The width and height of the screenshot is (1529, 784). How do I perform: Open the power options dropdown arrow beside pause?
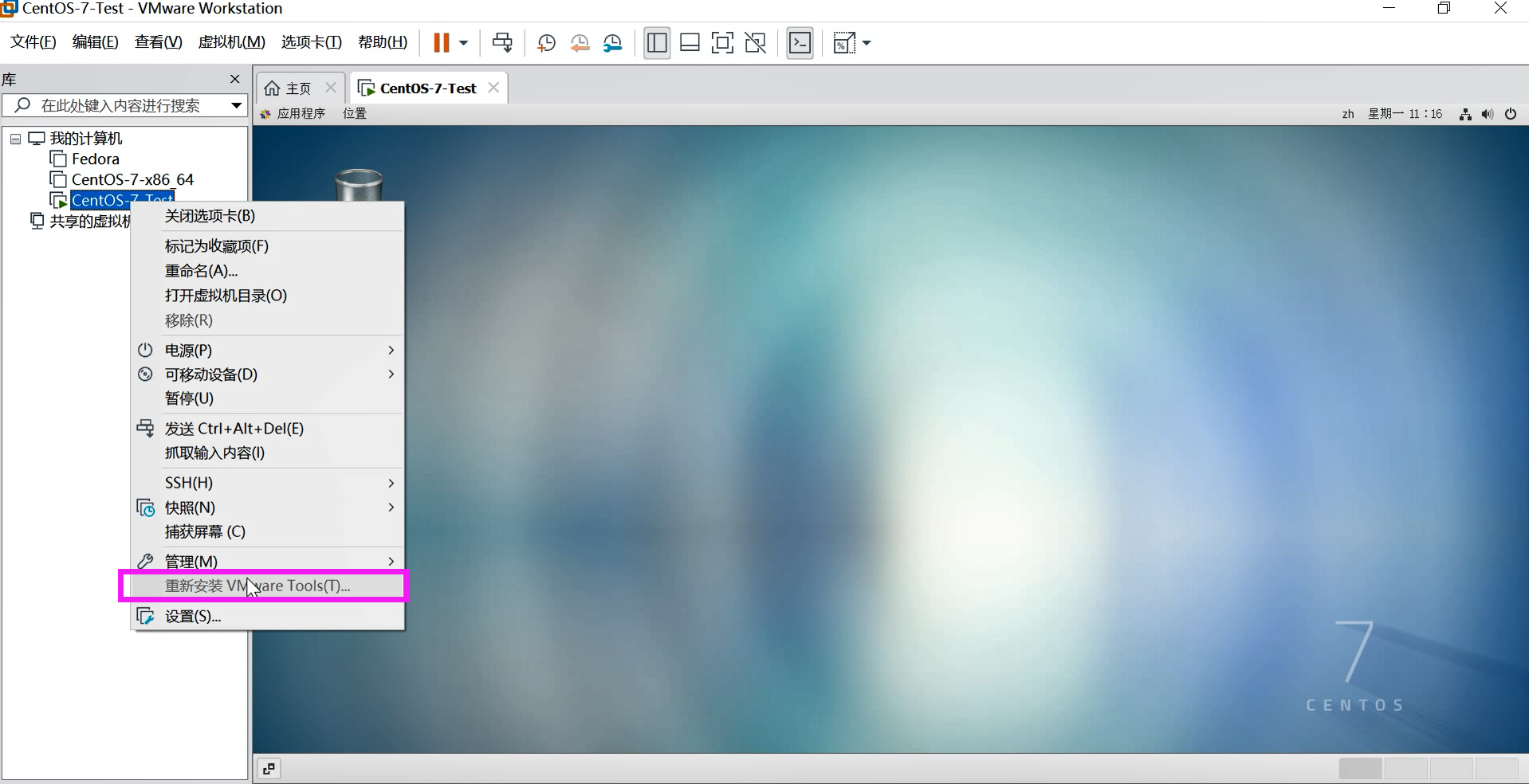pos(463,43)
